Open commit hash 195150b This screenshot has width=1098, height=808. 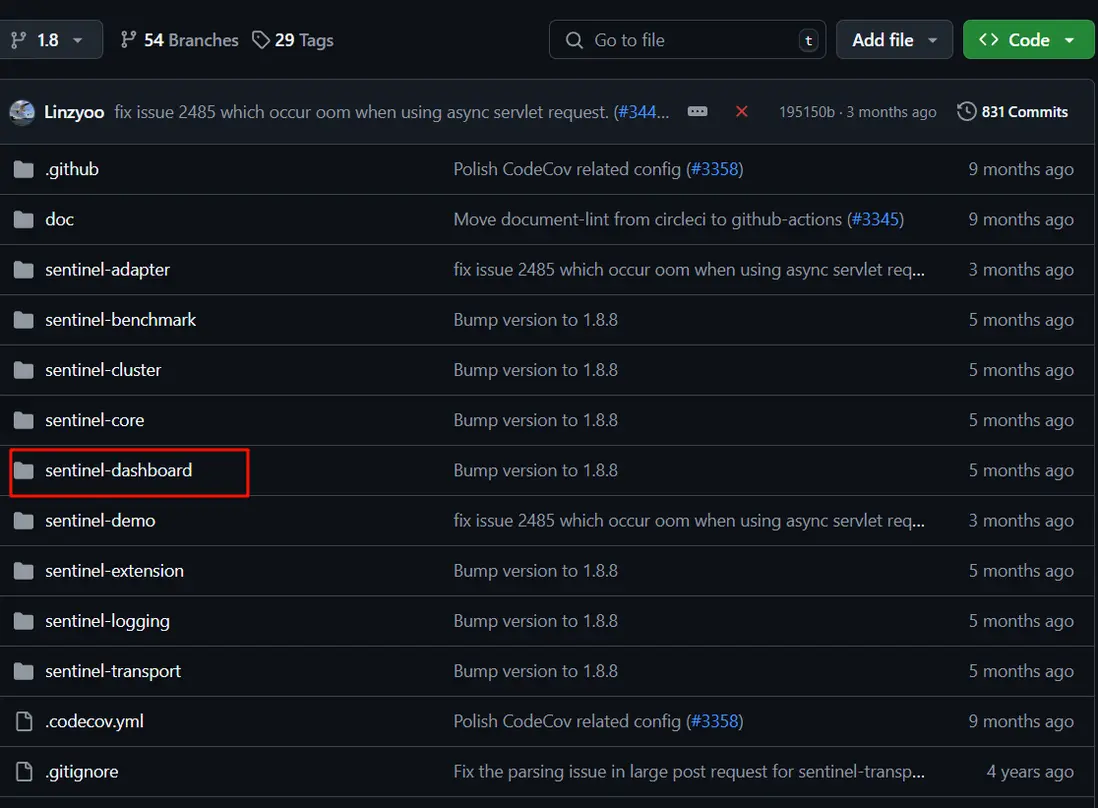click(806, 112)
